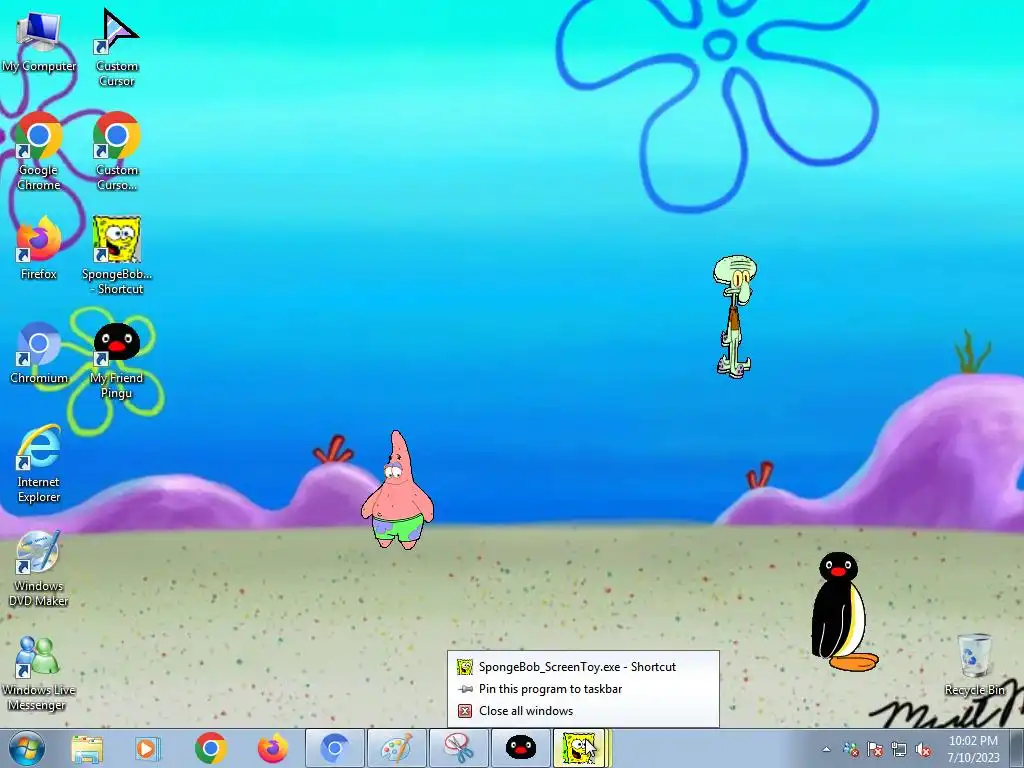1024x768 pixels.
Task: Open the Windows Start menu orb
Action: tap(27, 748)
